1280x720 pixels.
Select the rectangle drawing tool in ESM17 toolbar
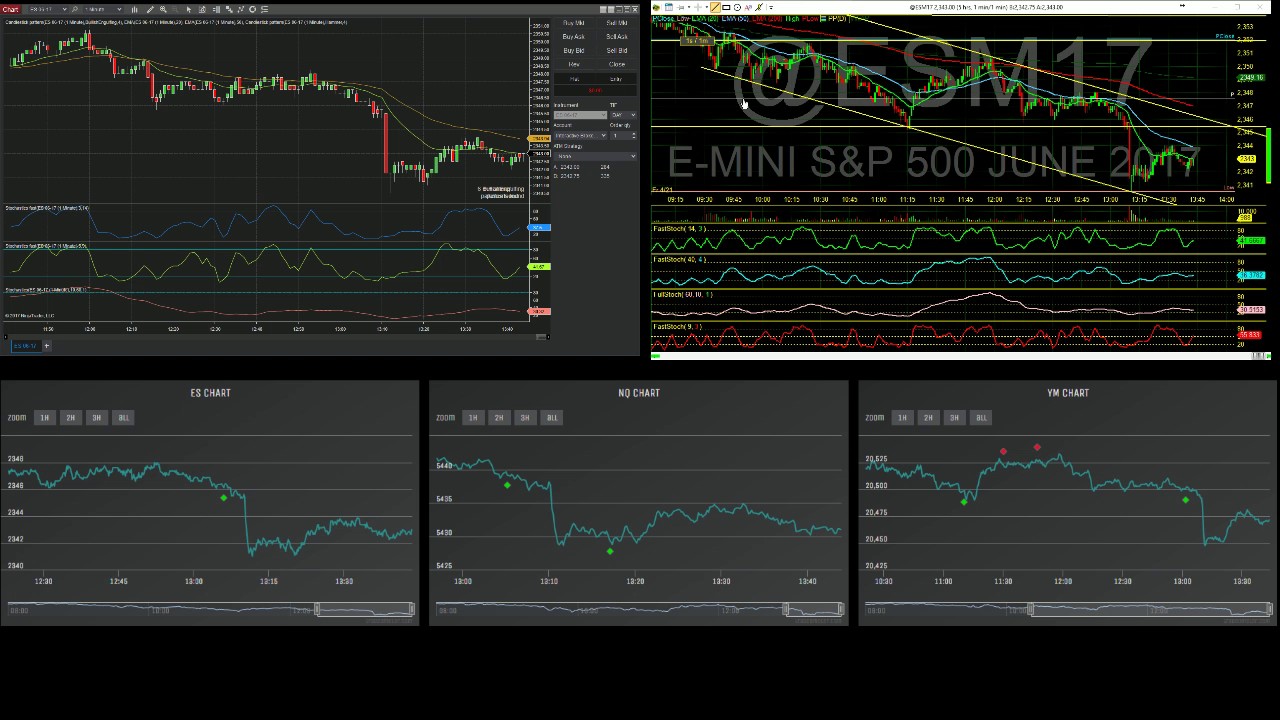tap(726, 7)
